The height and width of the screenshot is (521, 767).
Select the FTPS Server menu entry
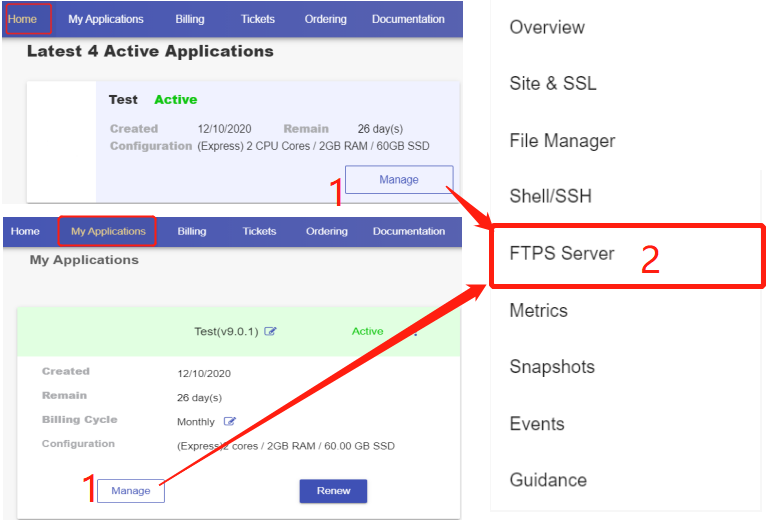click(562, 253)
